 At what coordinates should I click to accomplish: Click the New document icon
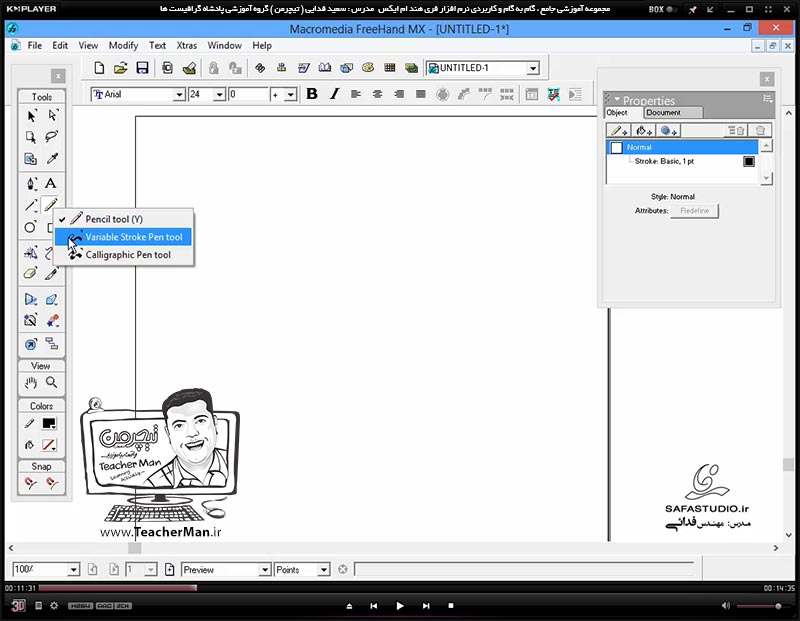tap(99, 68)
